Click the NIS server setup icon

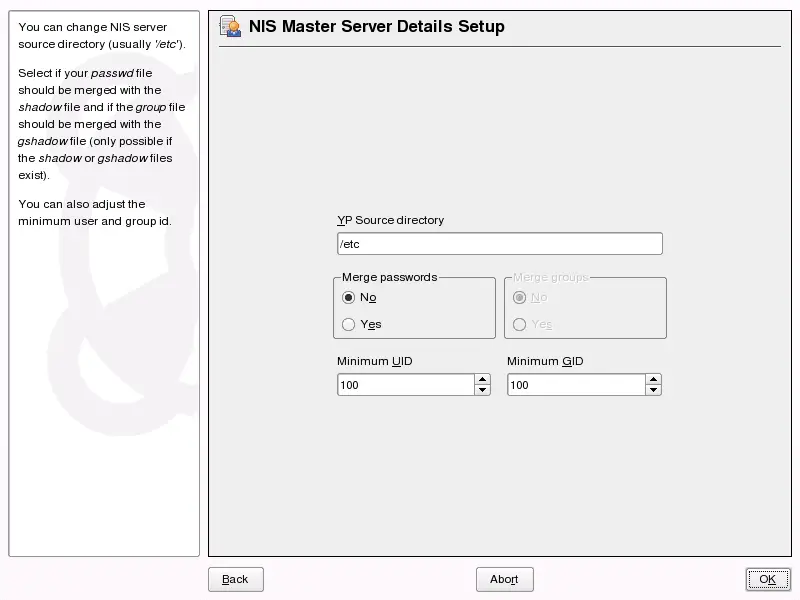229,26
